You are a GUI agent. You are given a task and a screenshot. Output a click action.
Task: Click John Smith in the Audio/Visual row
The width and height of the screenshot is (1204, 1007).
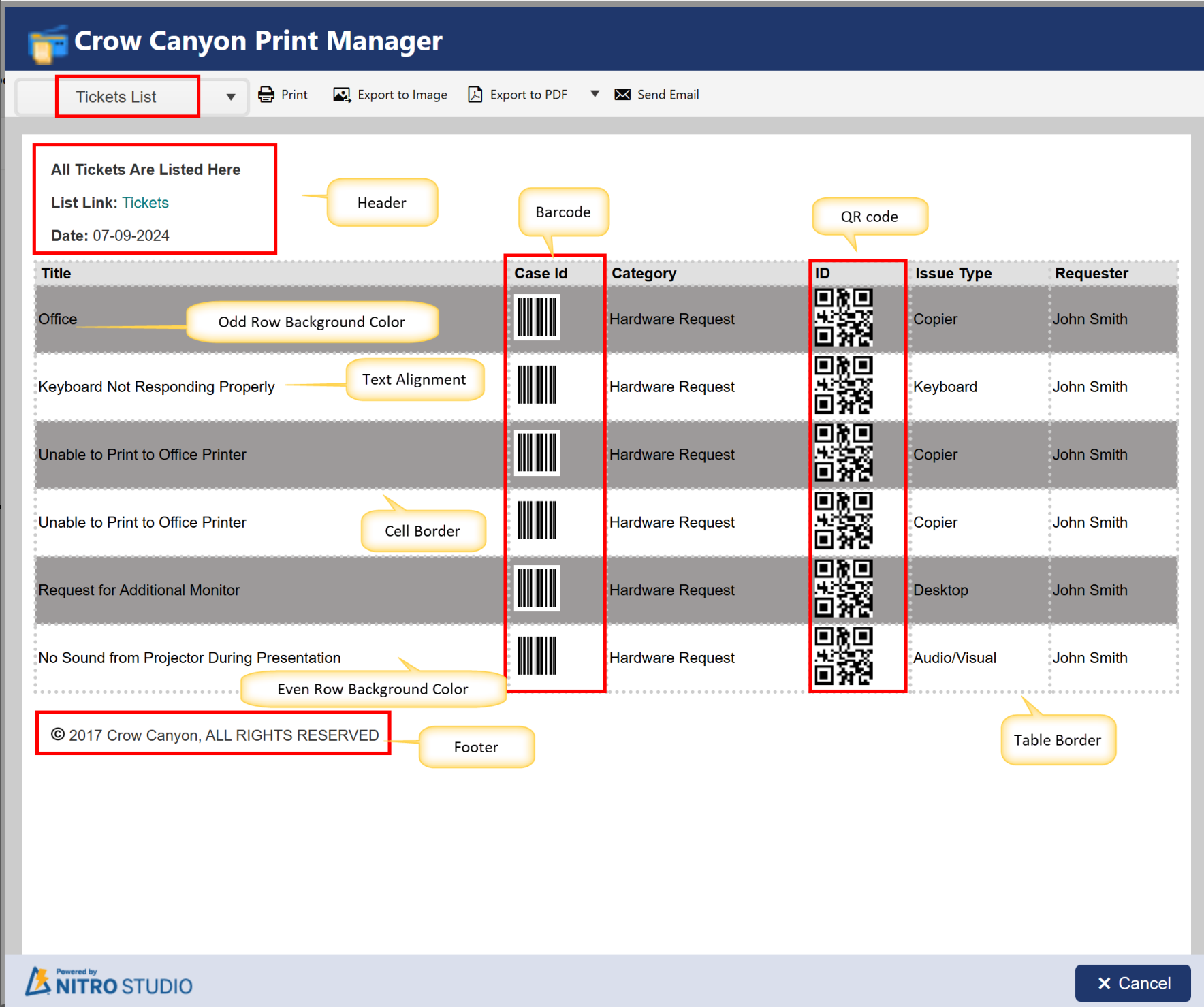(1090, 658)
